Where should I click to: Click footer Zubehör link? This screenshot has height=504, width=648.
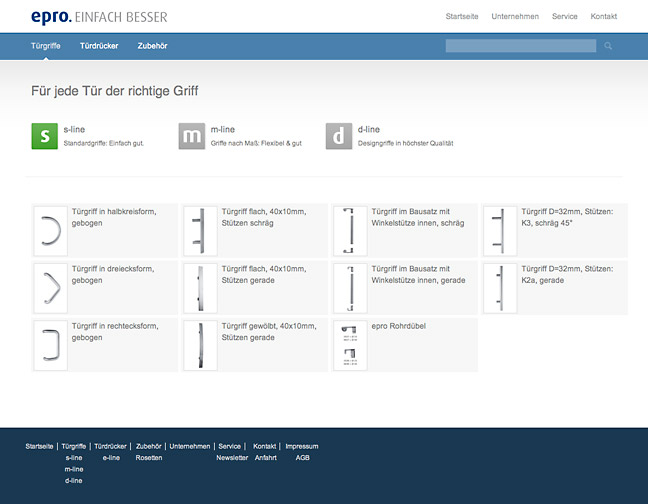tap(148, 446)
